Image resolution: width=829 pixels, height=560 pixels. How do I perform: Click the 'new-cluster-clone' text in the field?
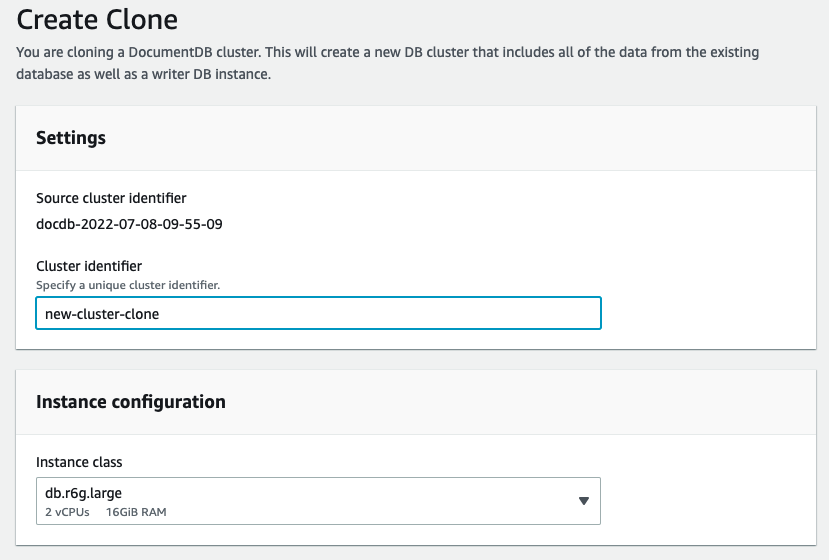(x=102, y=313)
